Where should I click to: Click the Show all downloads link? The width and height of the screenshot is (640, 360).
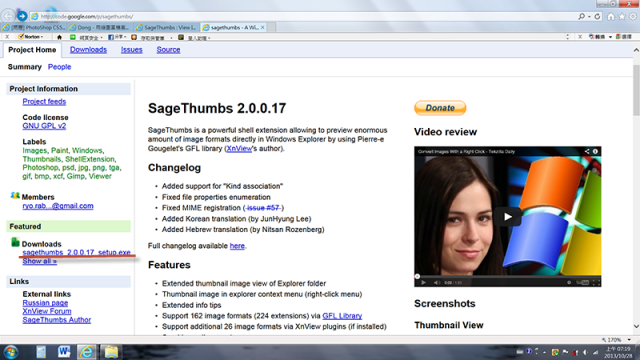[40, 261]
